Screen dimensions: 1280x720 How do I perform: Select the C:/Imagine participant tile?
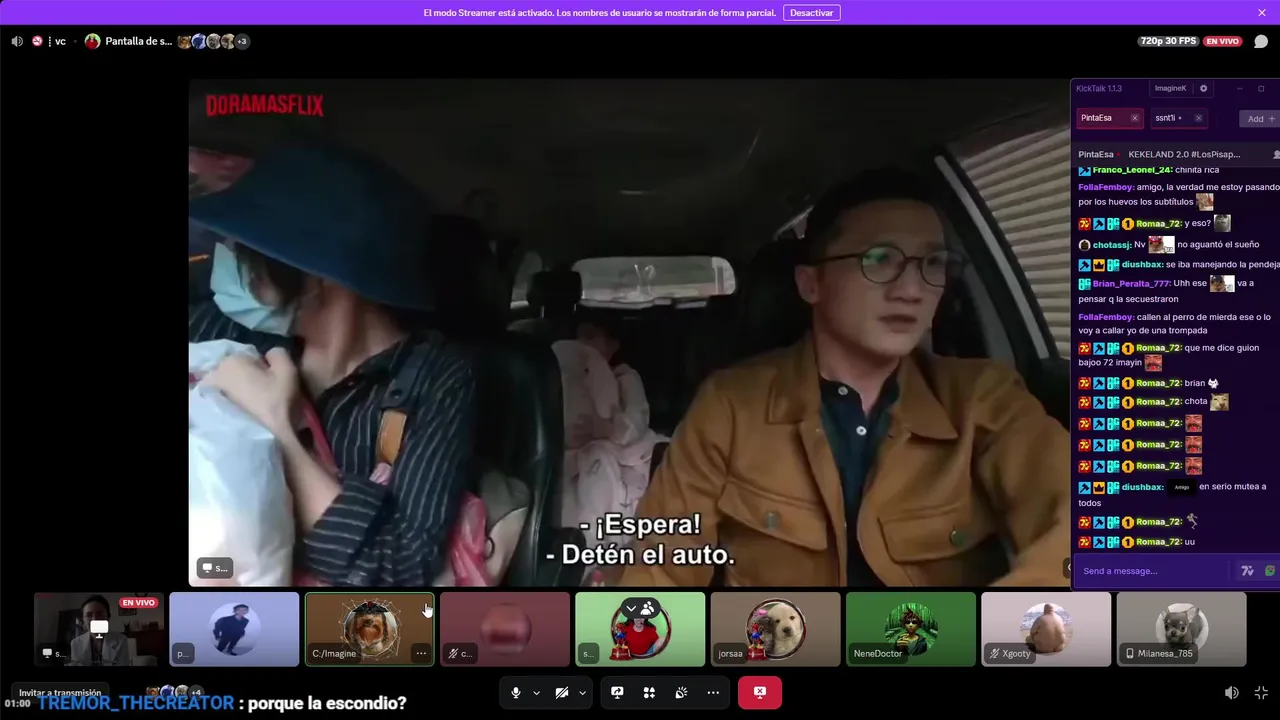(369, 629)
